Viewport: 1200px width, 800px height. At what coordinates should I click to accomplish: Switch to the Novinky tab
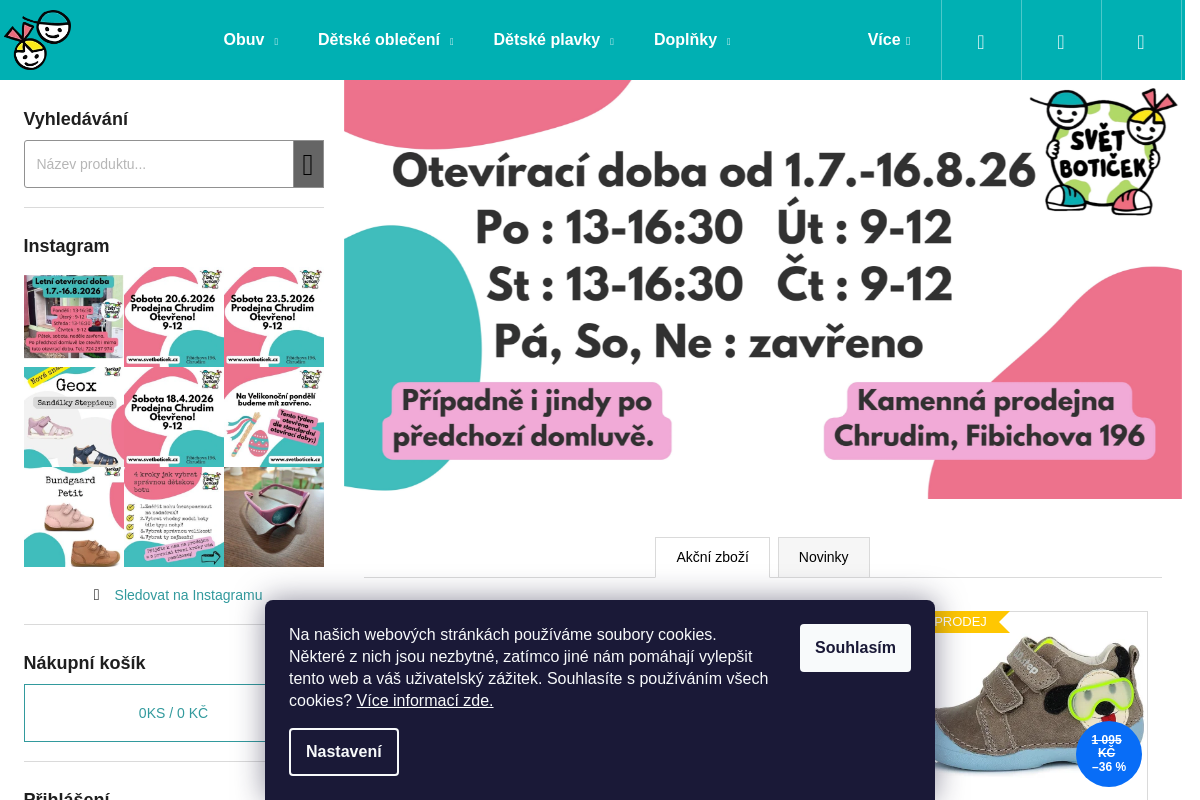tap(823, 557)
